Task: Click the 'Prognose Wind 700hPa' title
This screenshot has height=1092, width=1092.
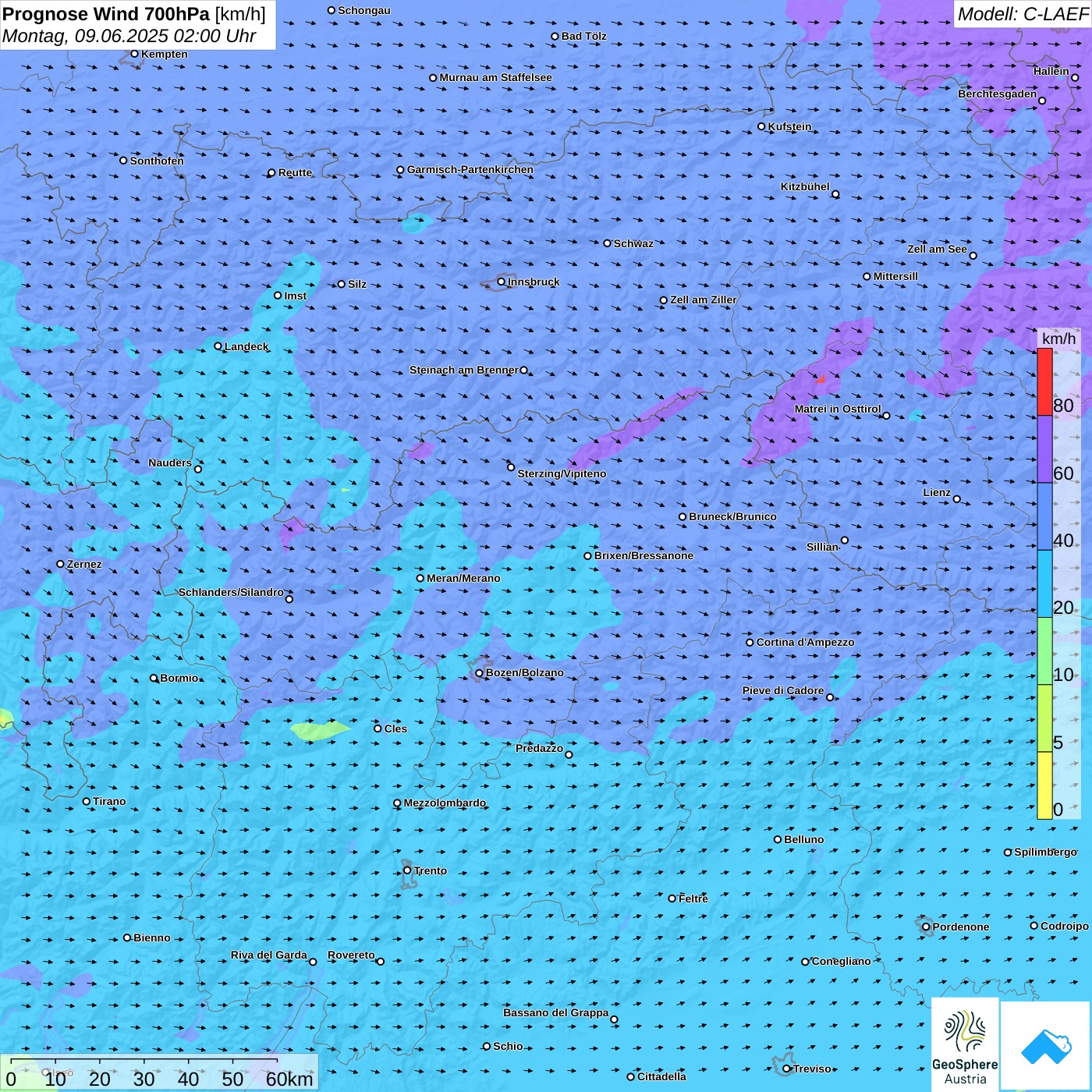Action: 106,13
